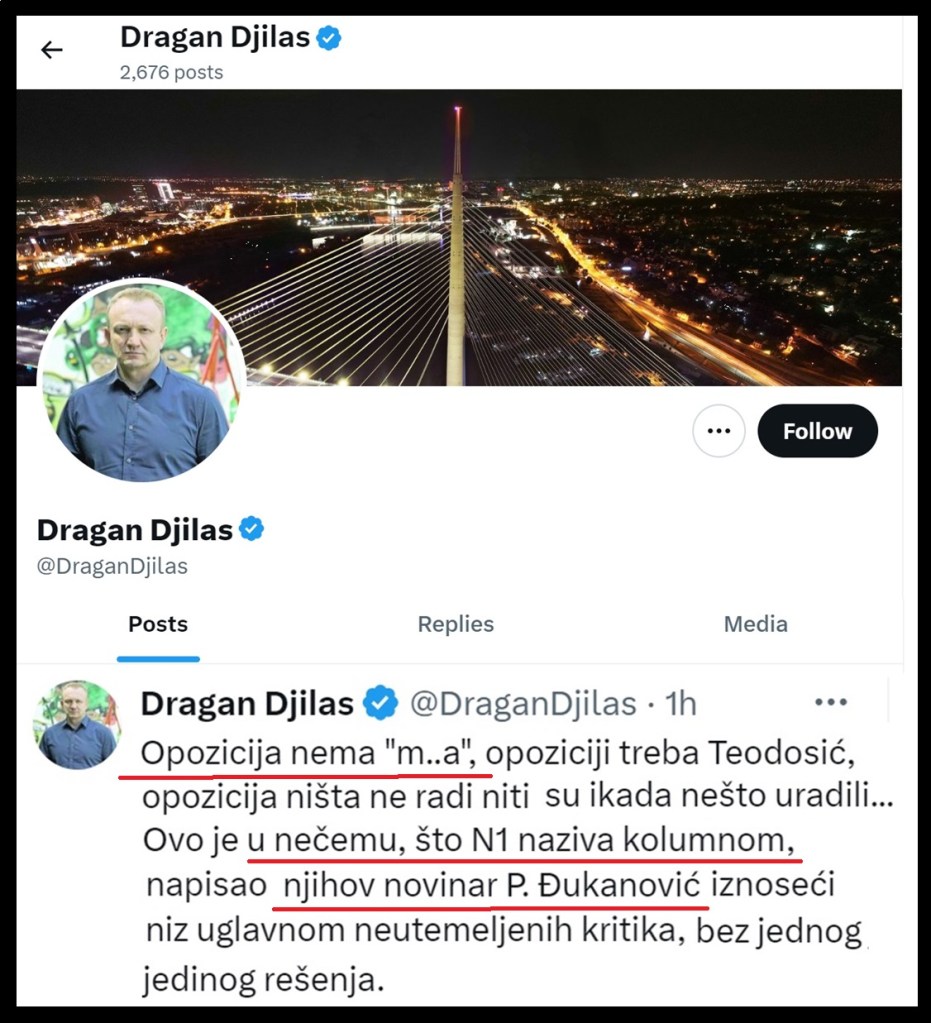Click the 2,676 posts count
Image resolution: width=931 pixels, height=1023 pixels.
tap(172, 72)
